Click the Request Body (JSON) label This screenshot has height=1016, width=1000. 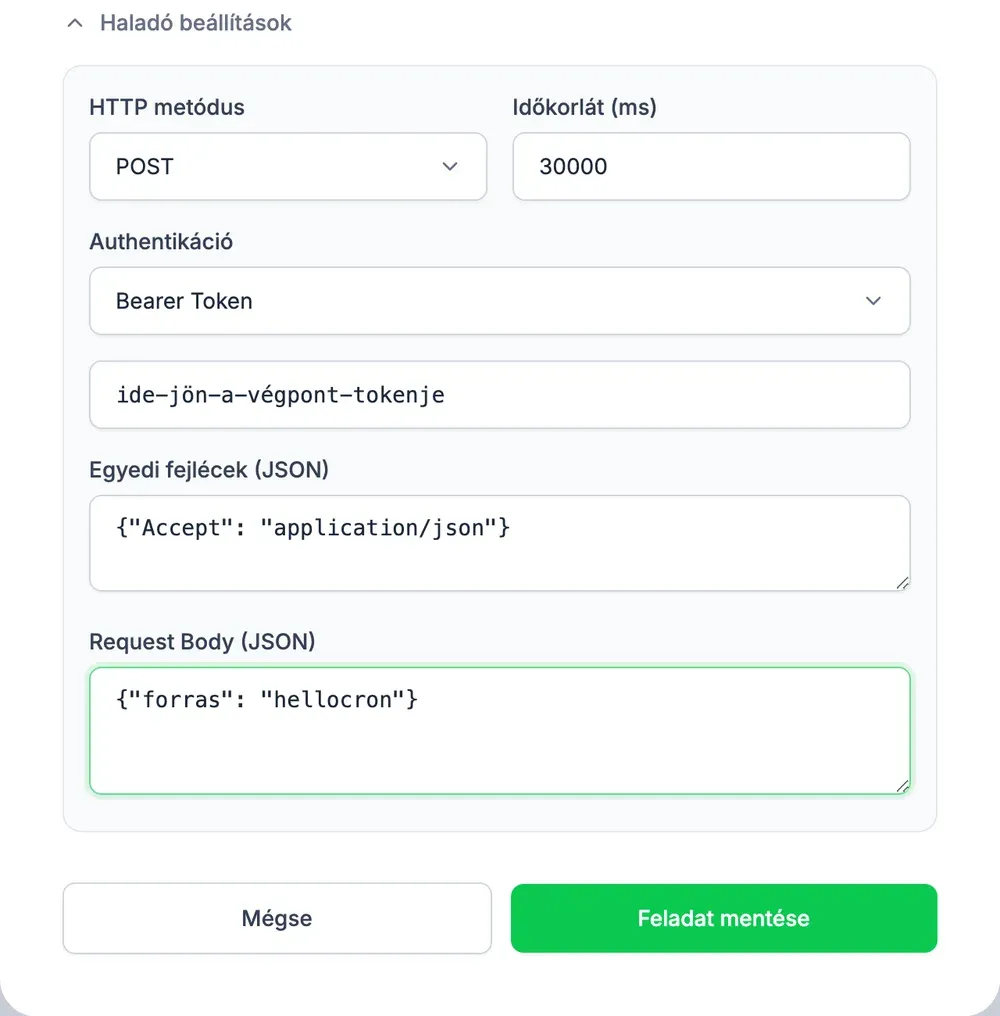(202, 641)
